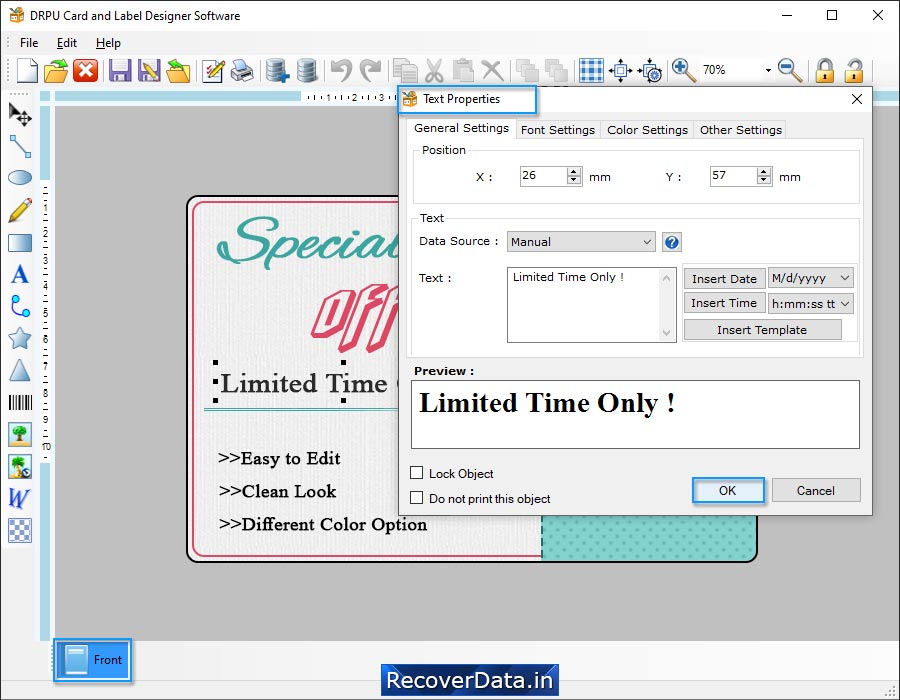Image resolution: width=900 pixels, height=700 pixels.
Task: Click the database with plus icon
Action: (277, 71)
